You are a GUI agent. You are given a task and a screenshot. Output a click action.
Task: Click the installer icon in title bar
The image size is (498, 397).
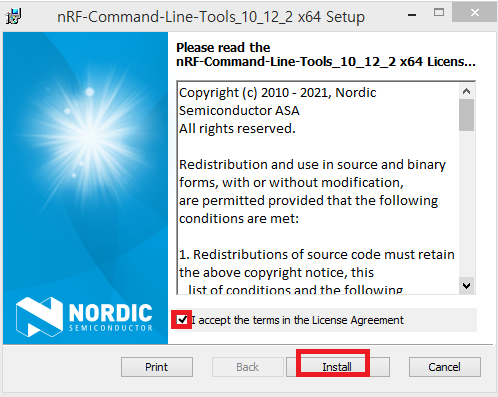click(x=14, y=16)
